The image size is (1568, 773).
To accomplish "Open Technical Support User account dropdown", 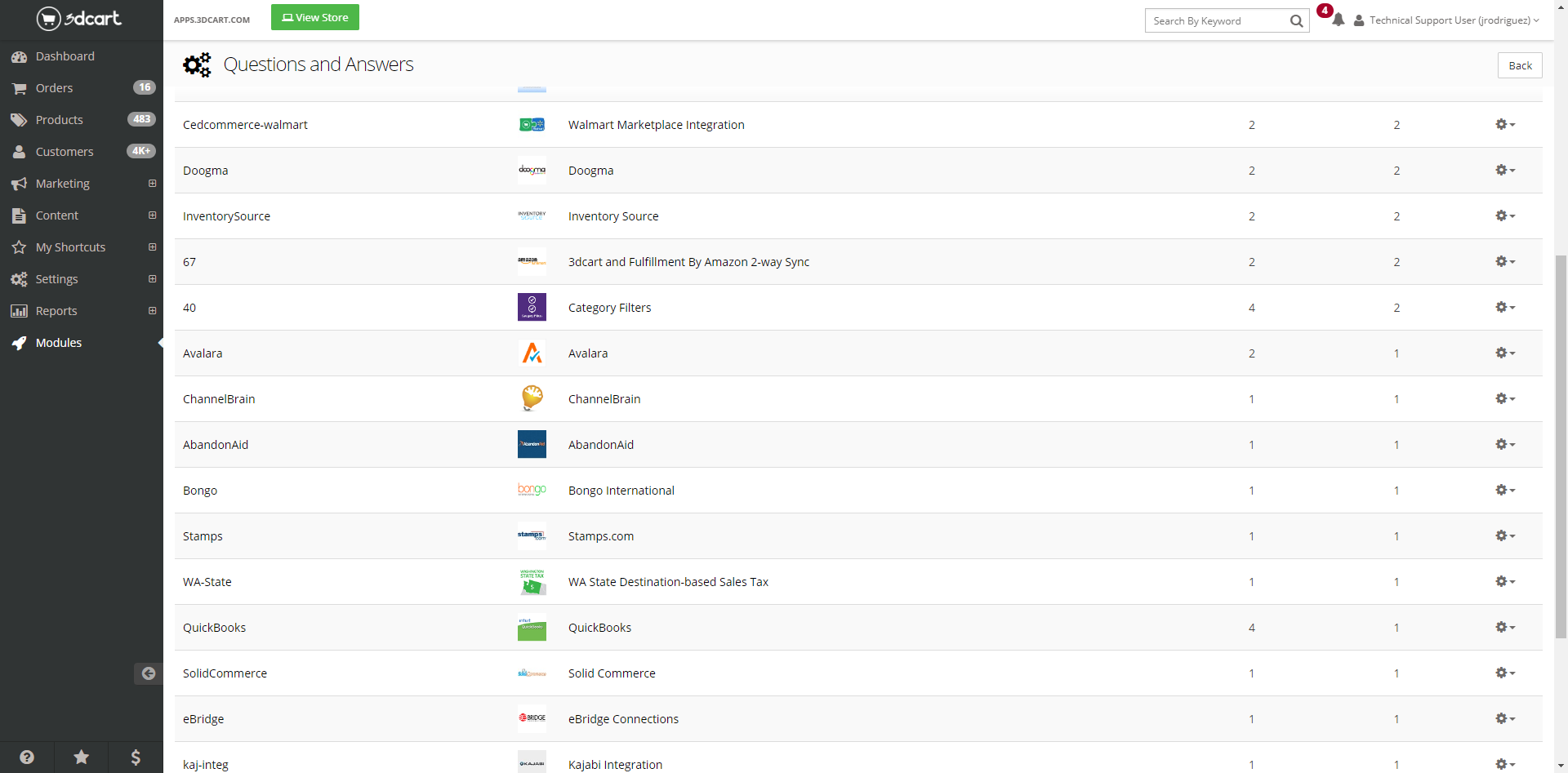I will coord(1447,20).
